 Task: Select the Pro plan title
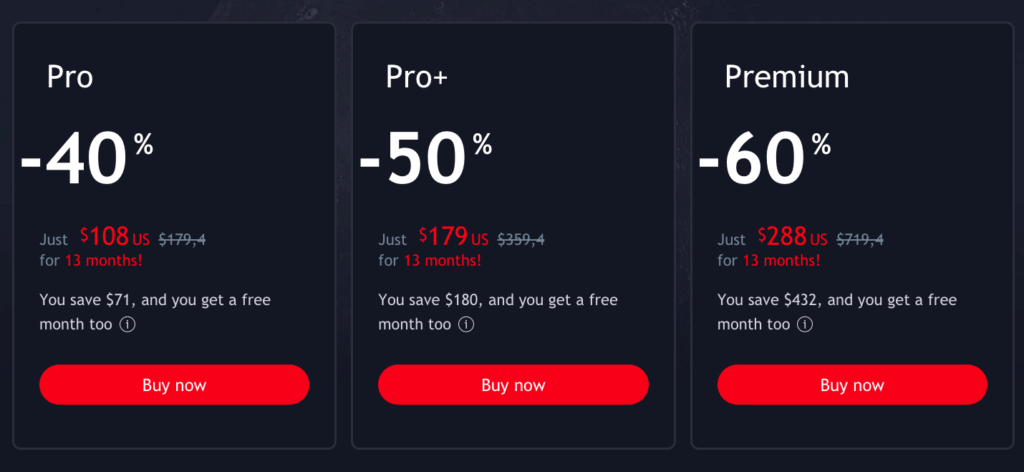pos(70,77)
